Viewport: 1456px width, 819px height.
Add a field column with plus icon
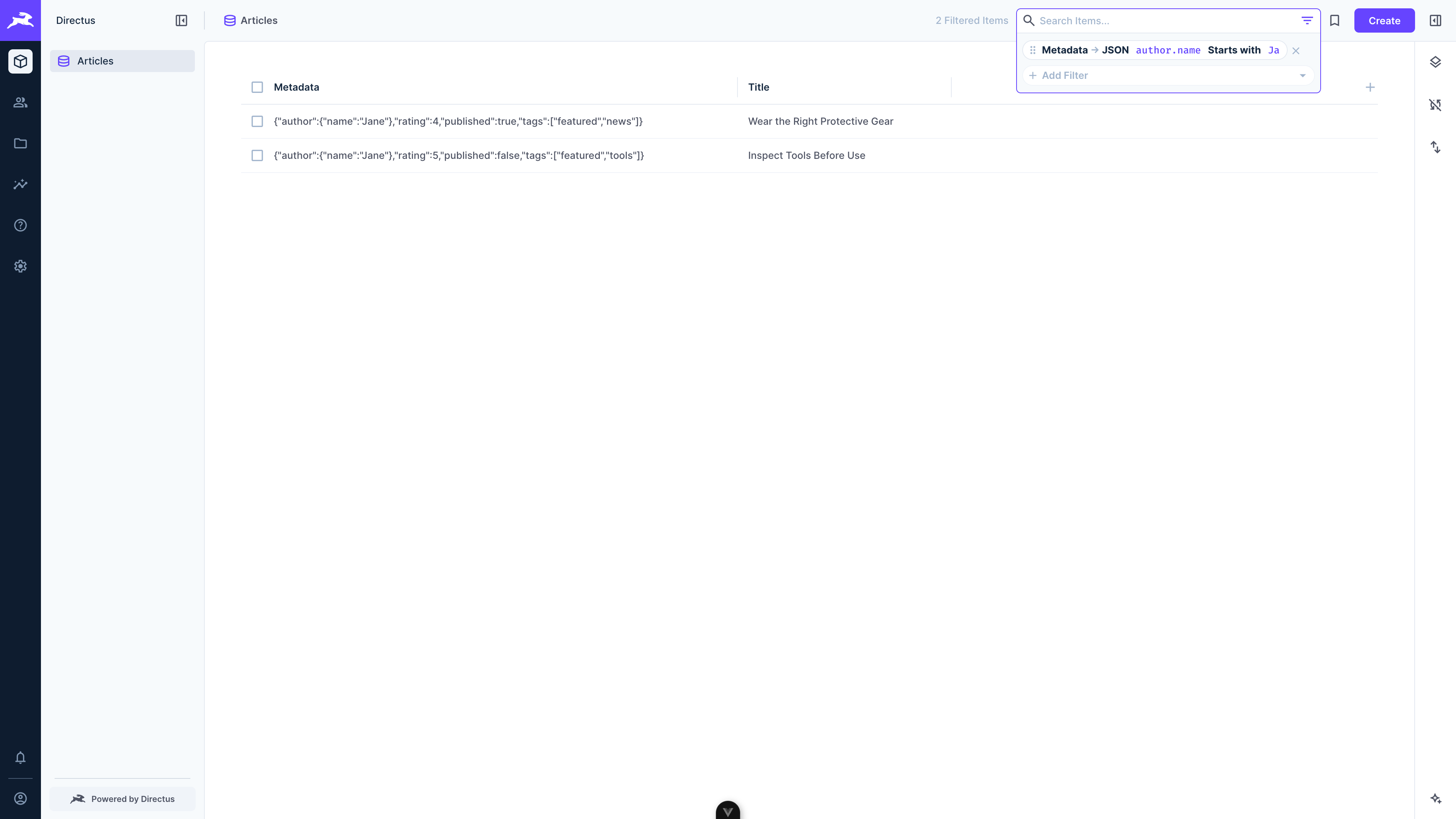point(1370,87)
